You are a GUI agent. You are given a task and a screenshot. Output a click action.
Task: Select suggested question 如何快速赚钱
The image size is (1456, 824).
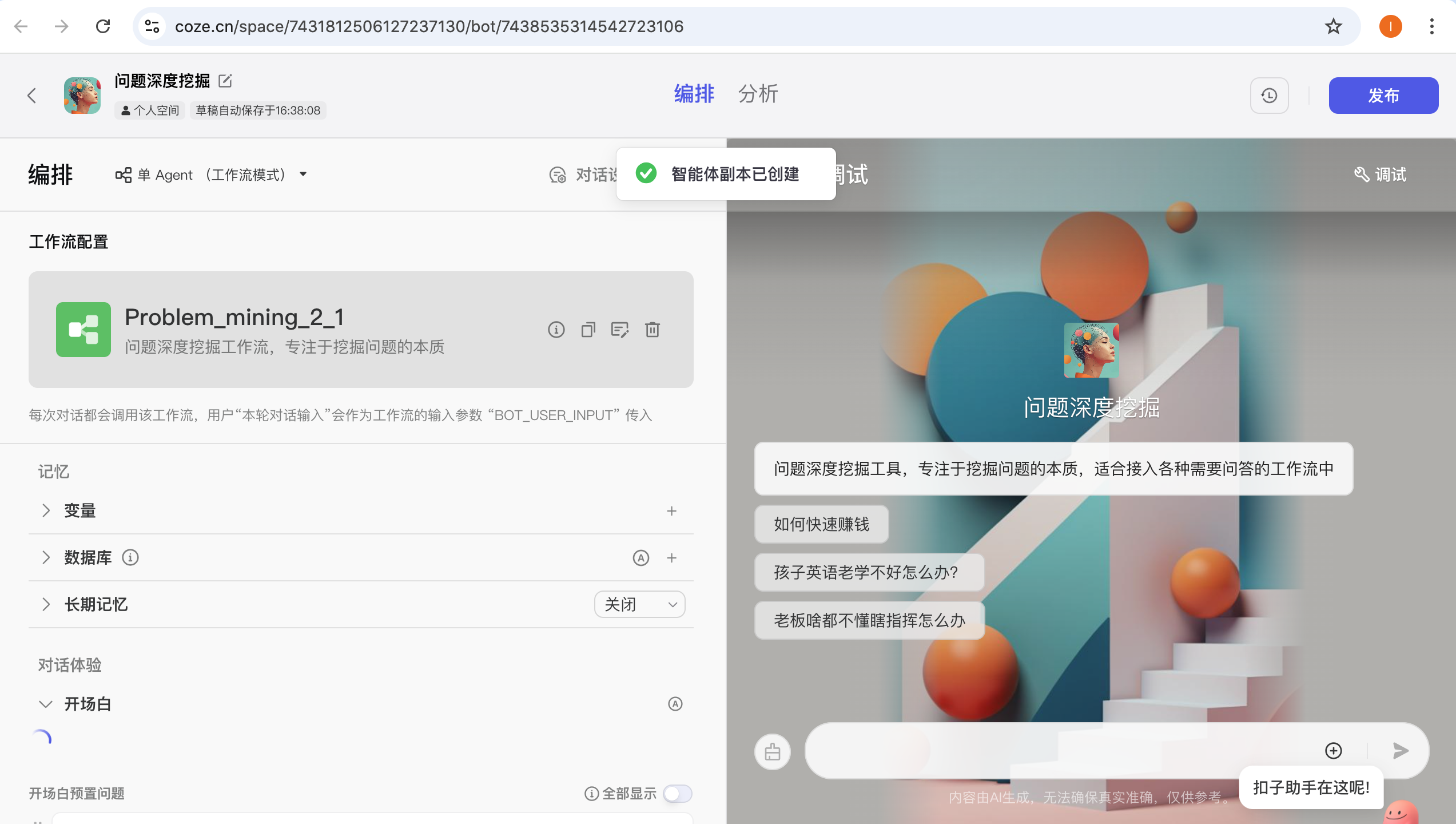[x=821, y=524]
